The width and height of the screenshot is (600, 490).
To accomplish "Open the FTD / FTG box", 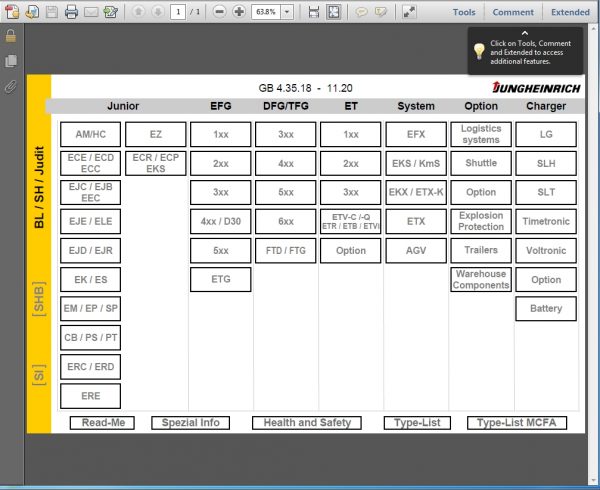I will click(286, 251).
